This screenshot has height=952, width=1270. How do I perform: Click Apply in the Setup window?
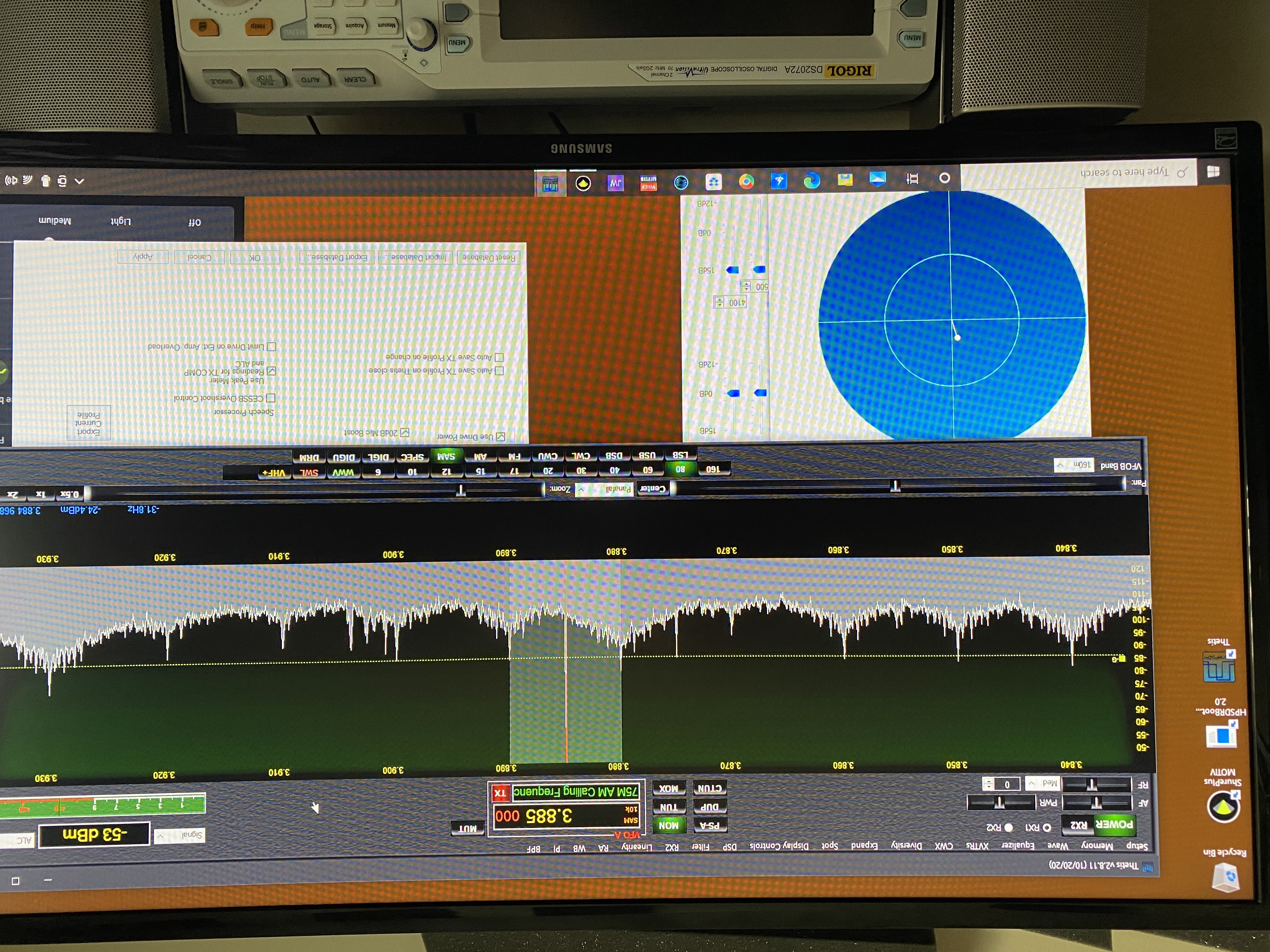pos(142,257)
